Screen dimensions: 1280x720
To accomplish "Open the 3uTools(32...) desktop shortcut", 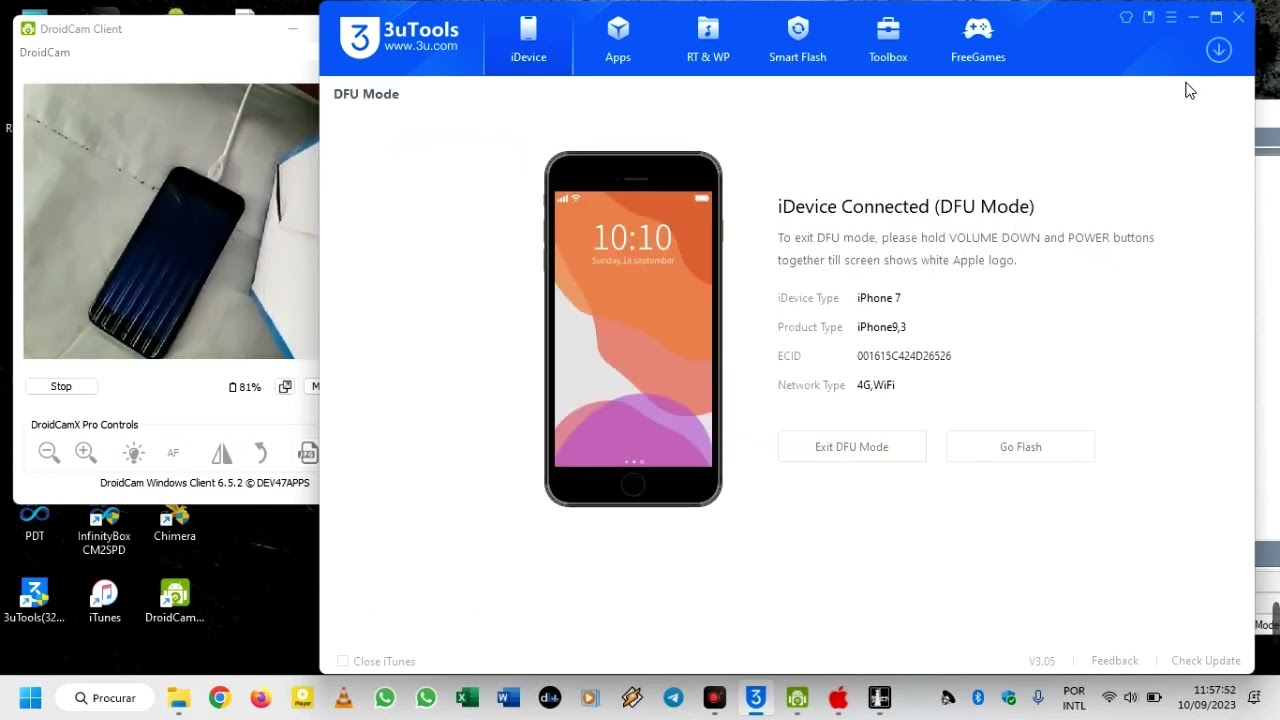I will (x=34, y=601).
